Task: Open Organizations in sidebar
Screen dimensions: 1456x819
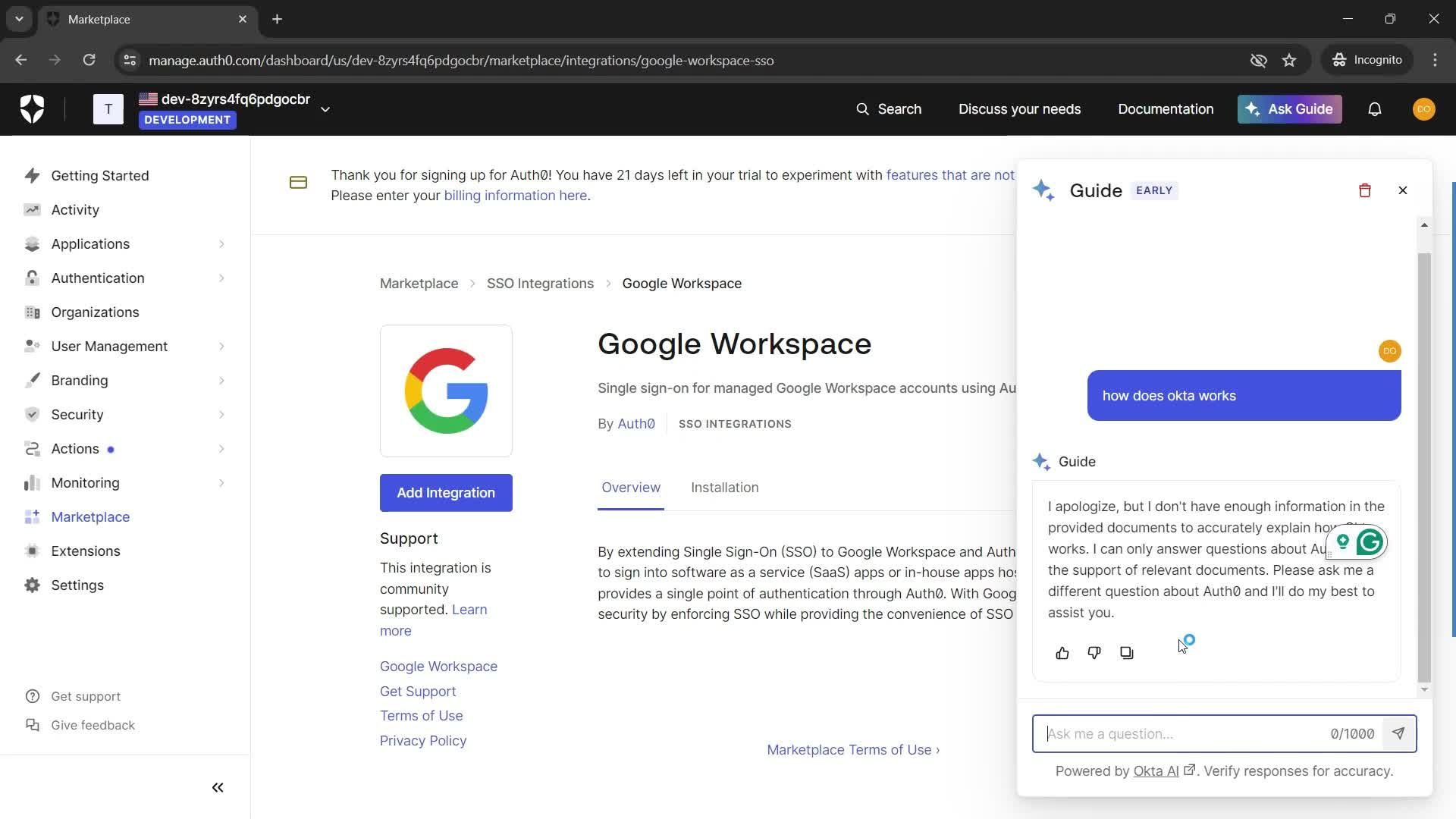Action: click(x=95, y=312)
